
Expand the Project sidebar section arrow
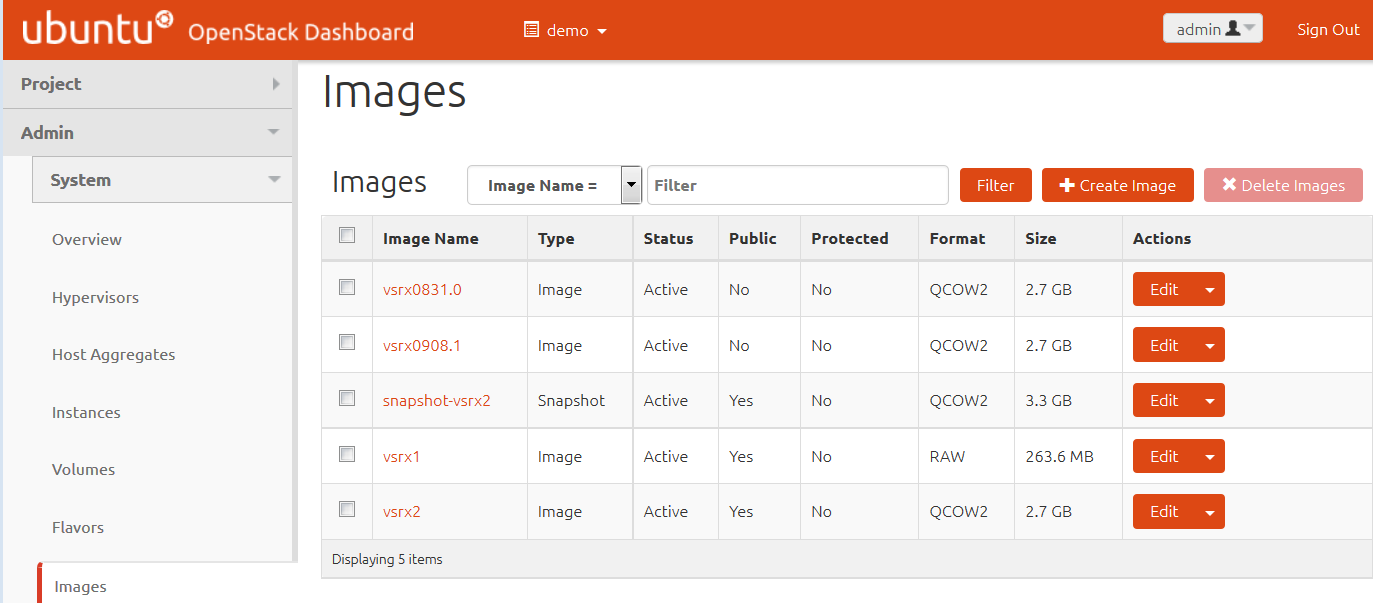276,84
